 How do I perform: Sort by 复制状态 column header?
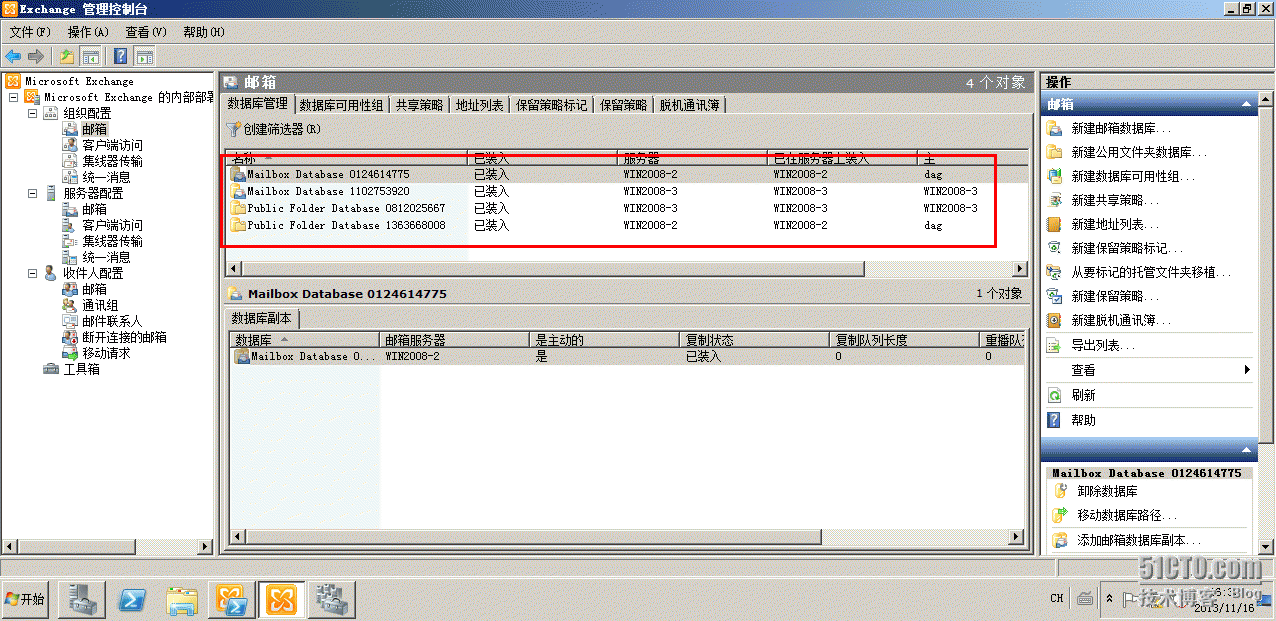[754, 340]
